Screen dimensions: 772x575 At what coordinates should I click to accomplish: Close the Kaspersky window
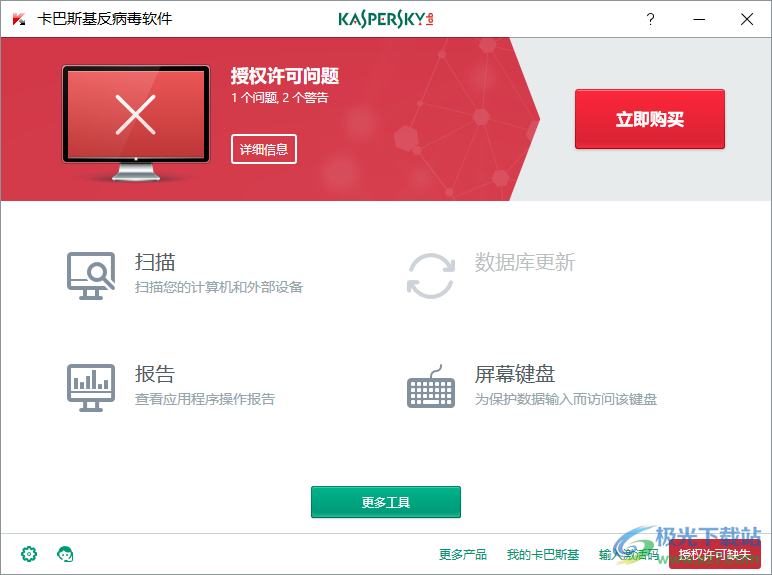pos(747,19)
